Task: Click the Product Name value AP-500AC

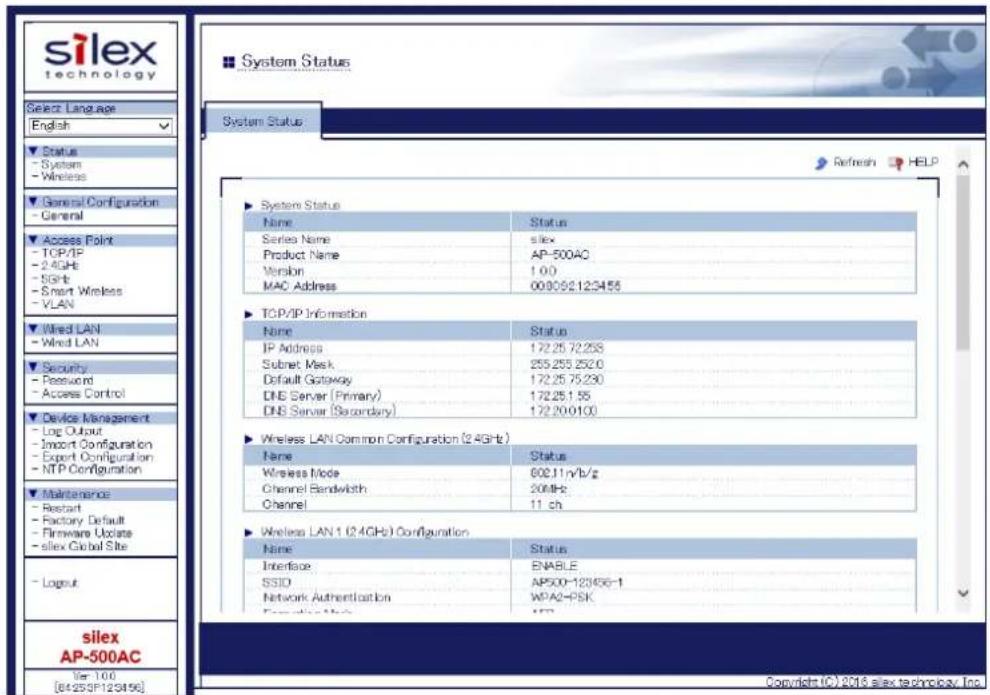Action: pyautogui.click(x=560, y=255)
